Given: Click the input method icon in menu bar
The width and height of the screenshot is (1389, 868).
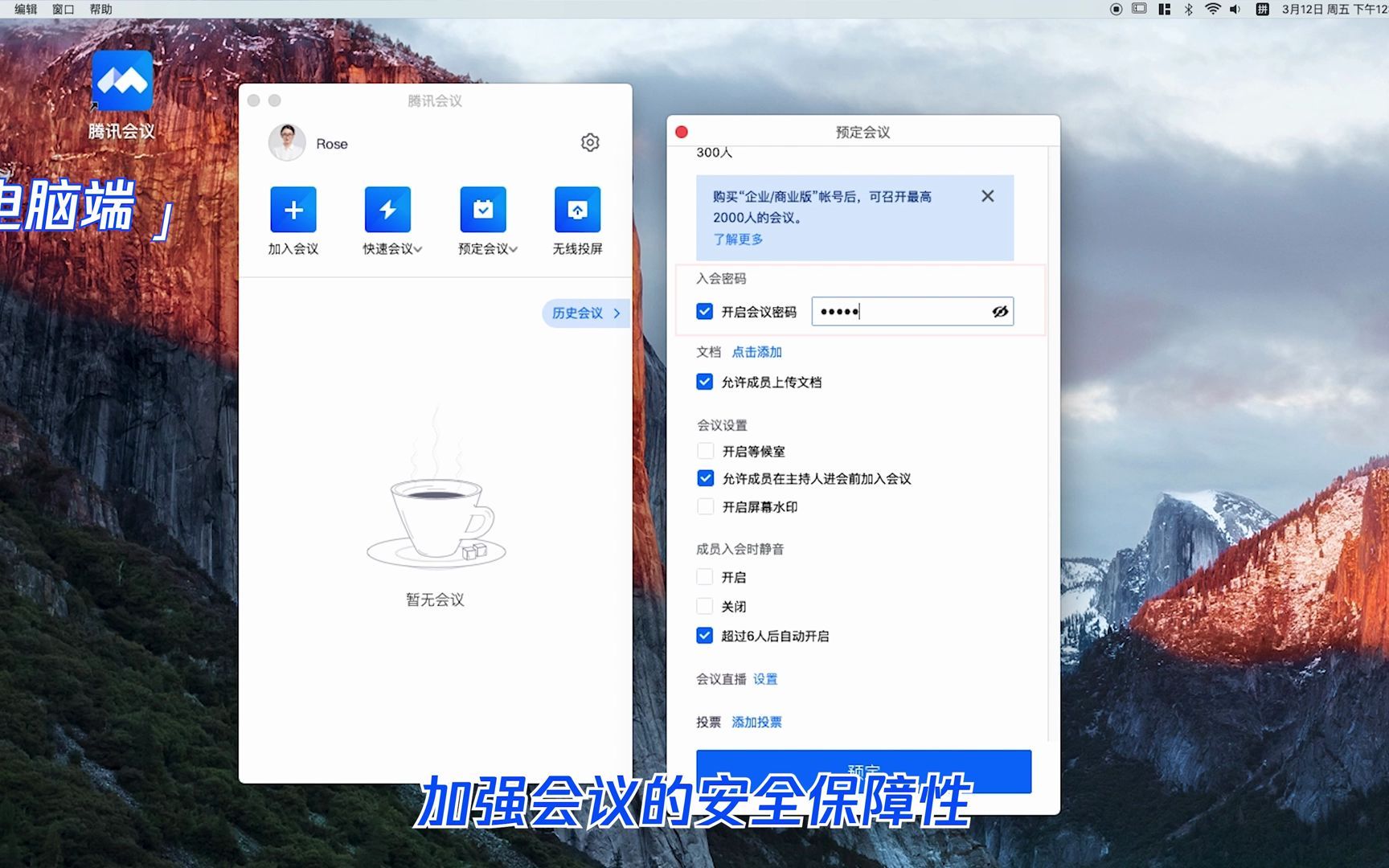Looking at the screenshot, I should tap(1262, 9).
